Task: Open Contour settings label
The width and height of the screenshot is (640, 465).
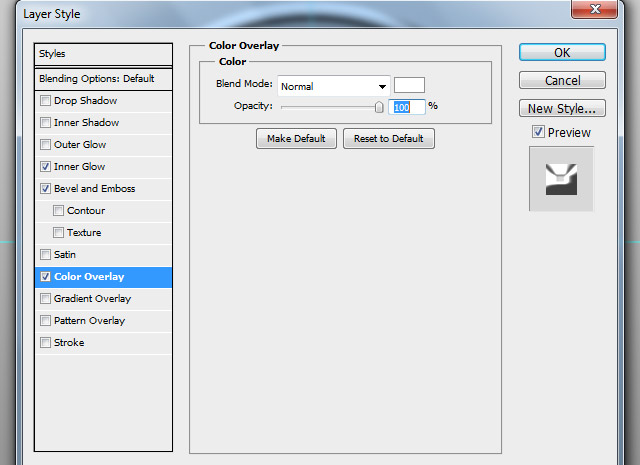Action: tap(86, 211)
